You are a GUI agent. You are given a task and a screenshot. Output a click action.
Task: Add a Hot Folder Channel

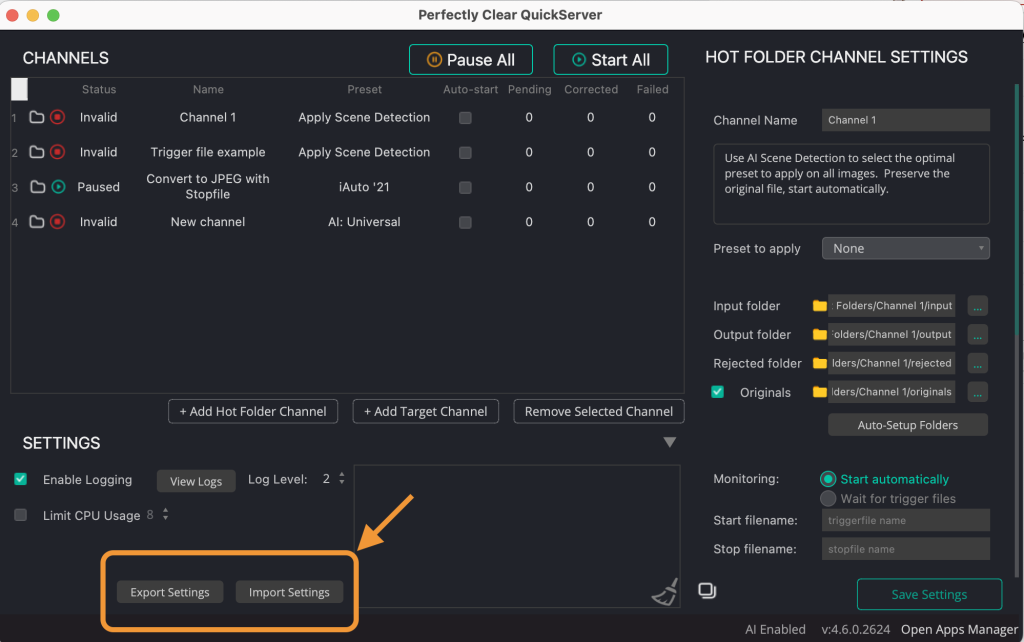(x=253, y=411)
